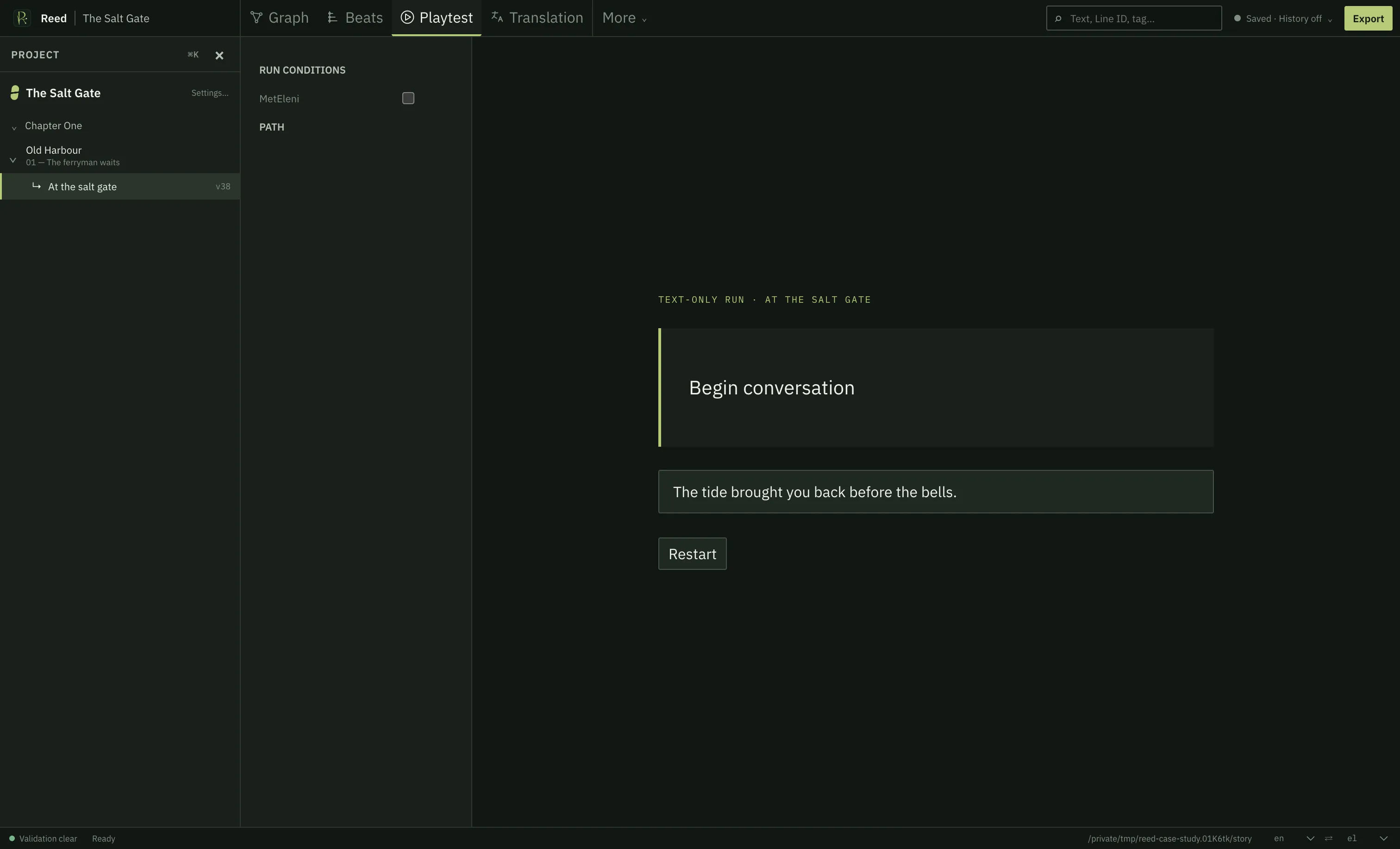Collapse the Chapter One tree node
1400x849 pixels.
pos(14,127)
